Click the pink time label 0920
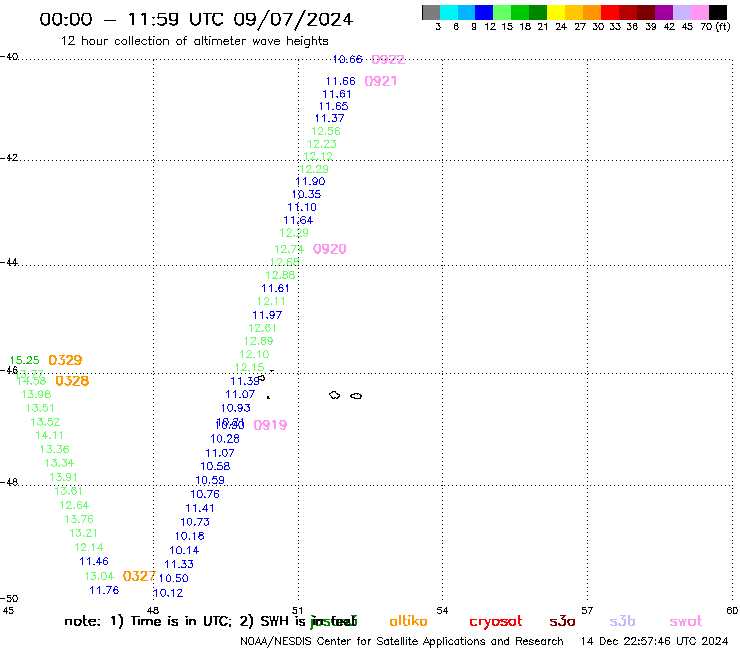Viewport: 740px width, 650px height. (330, 249)
